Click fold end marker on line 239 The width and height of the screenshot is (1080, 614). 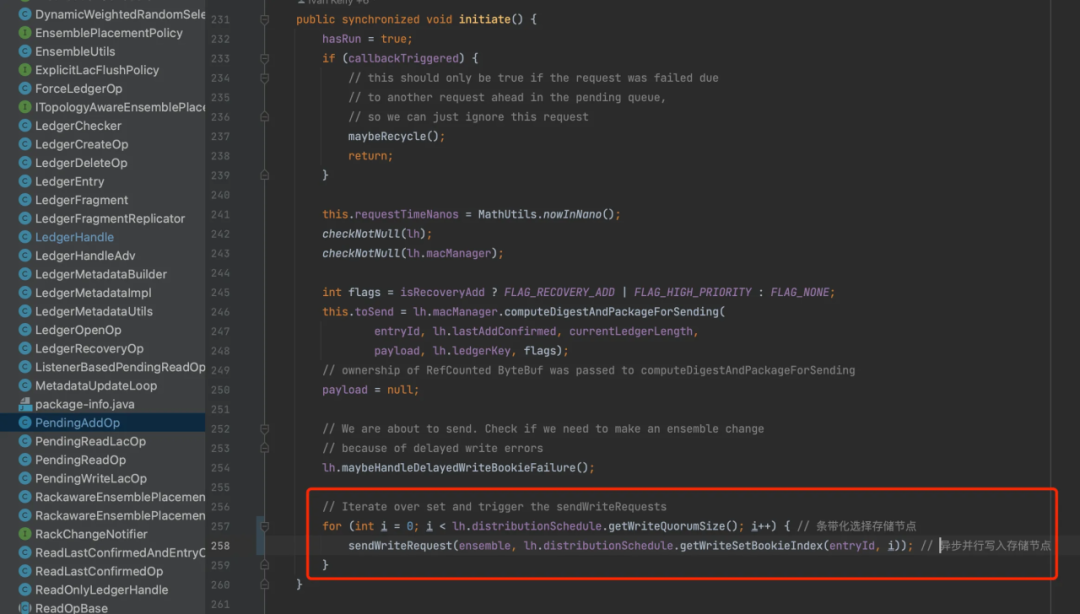click(264, 176)
